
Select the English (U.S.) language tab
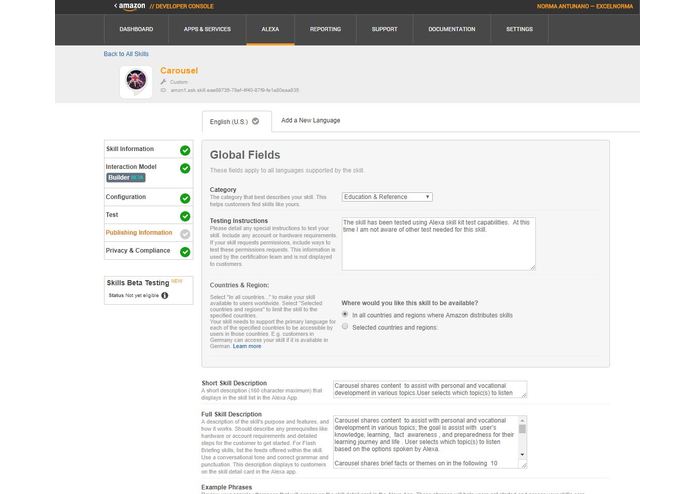(x=237, y=121)
